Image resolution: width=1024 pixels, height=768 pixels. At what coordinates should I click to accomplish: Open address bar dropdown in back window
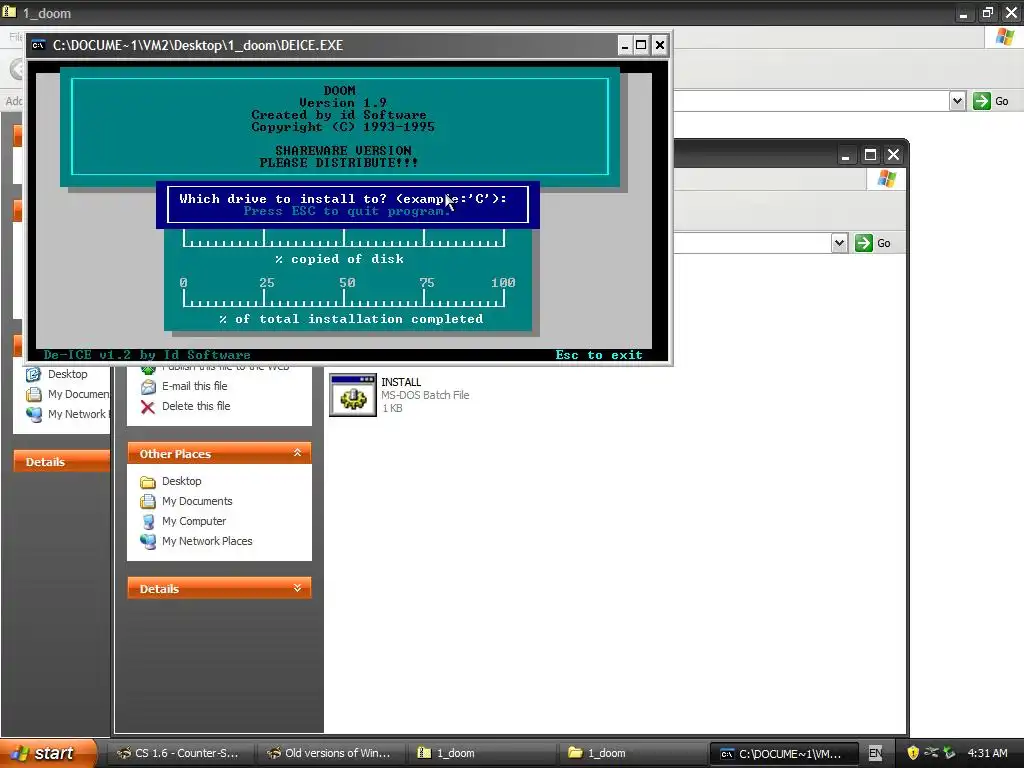(x=957, y=101)
